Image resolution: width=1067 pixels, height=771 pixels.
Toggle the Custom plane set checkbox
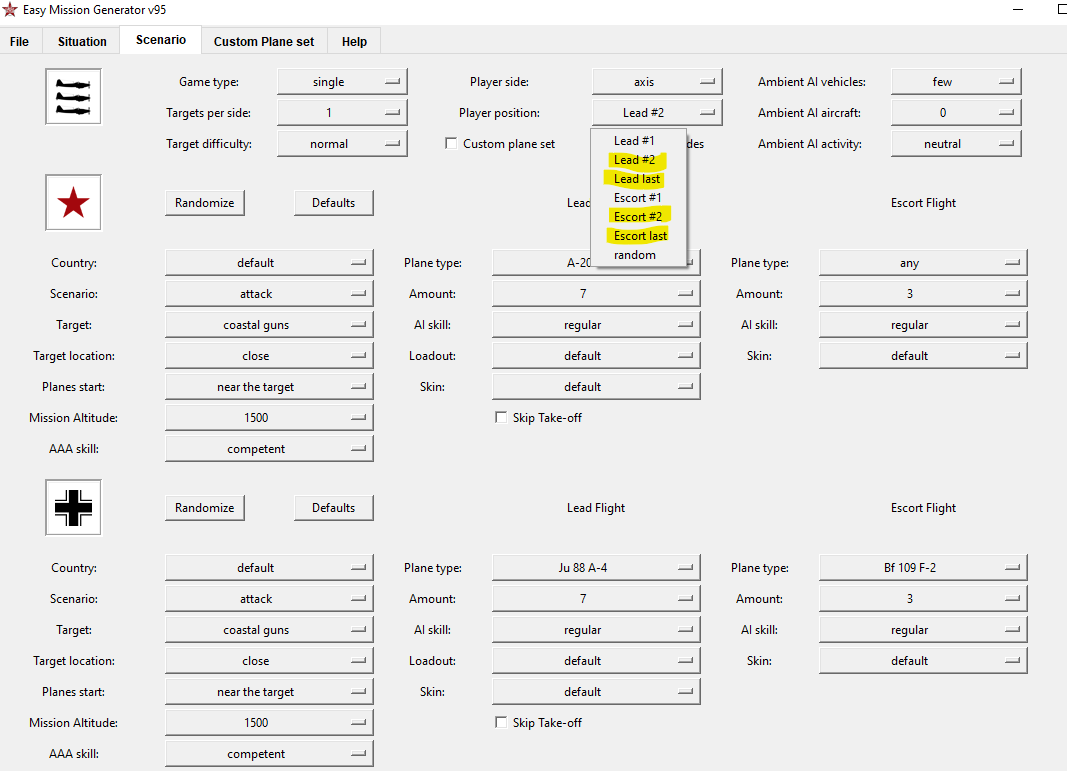(450, 144)
